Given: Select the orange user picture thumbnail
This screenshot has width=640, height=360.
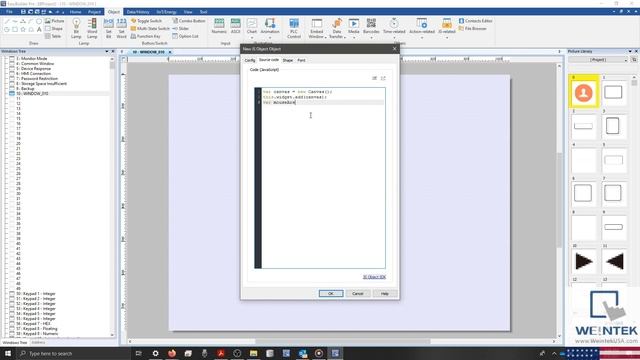Looking at the screenshot, I should tap(584, 93).
